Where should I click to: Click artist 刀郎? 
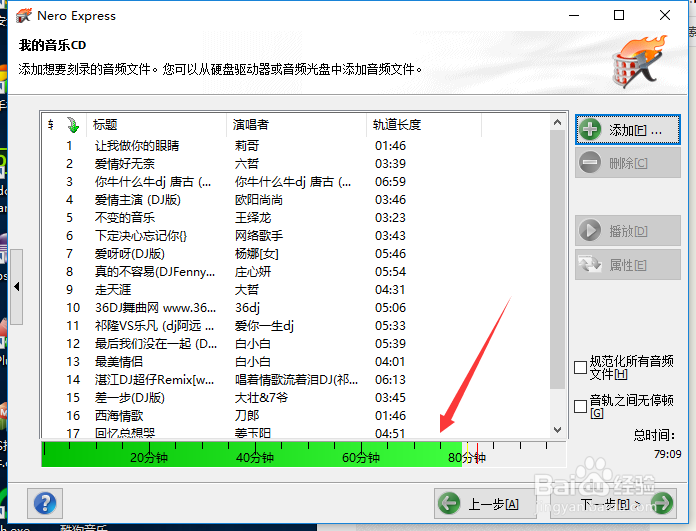247,416
